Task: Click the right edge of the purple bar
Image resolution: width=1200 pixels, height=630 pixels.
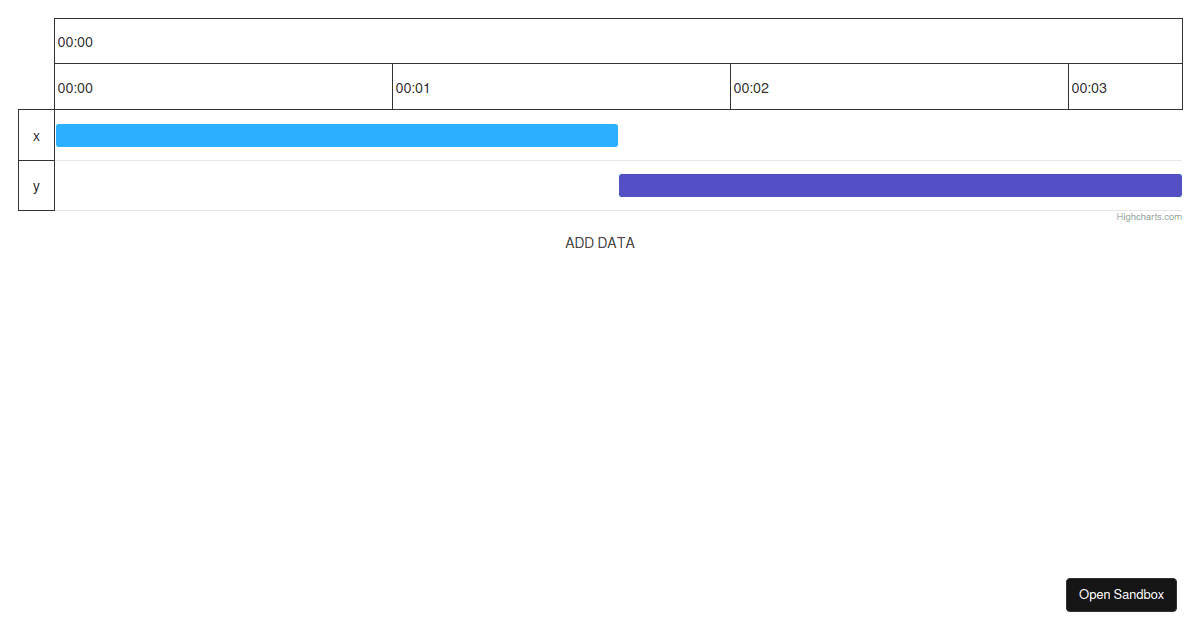Action: coord(1179,185)
